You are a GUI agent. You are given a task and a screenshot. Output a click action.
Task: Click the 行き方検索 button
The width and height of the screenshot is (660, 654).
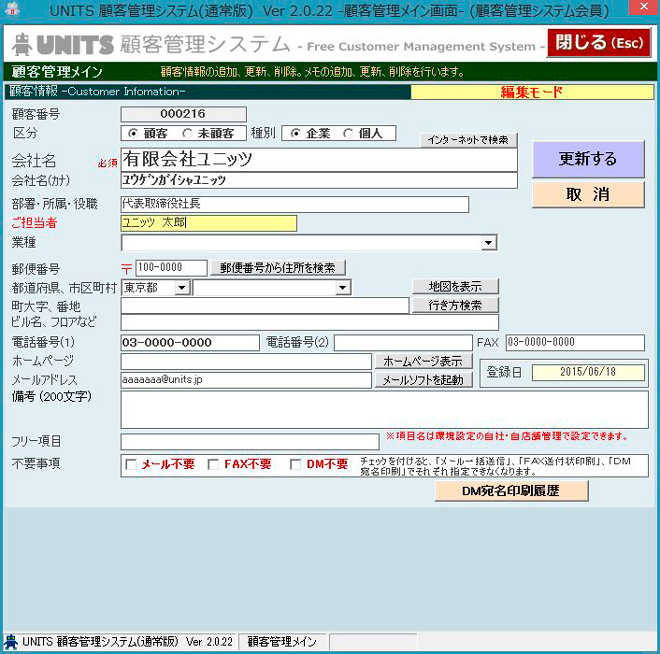[455, 305]
